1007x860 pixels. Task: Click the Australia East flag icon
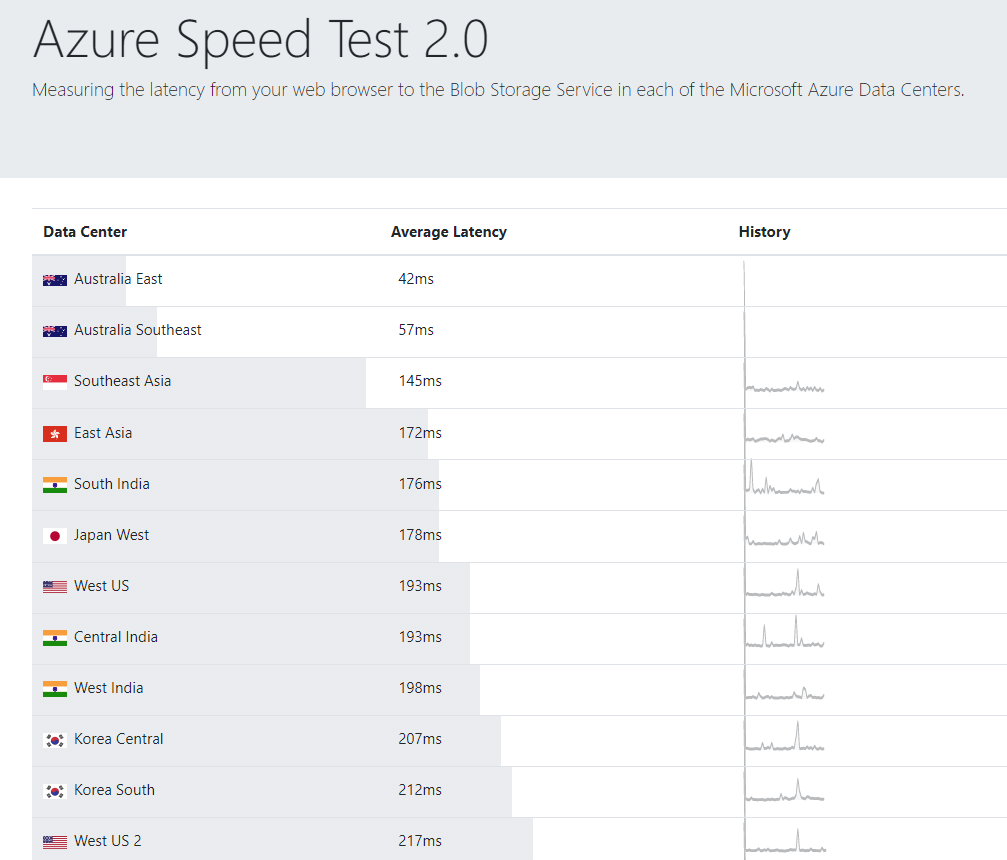pos(55,280)
